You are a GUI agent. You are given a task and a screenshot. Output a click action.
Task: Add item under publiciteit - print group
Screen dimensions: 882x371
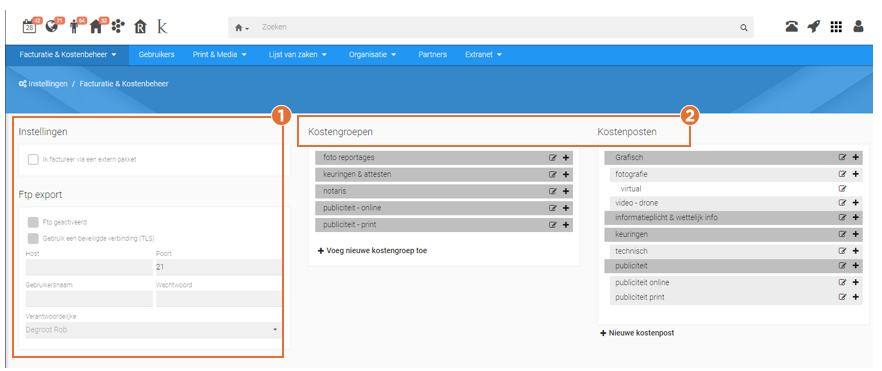[565, 225]
